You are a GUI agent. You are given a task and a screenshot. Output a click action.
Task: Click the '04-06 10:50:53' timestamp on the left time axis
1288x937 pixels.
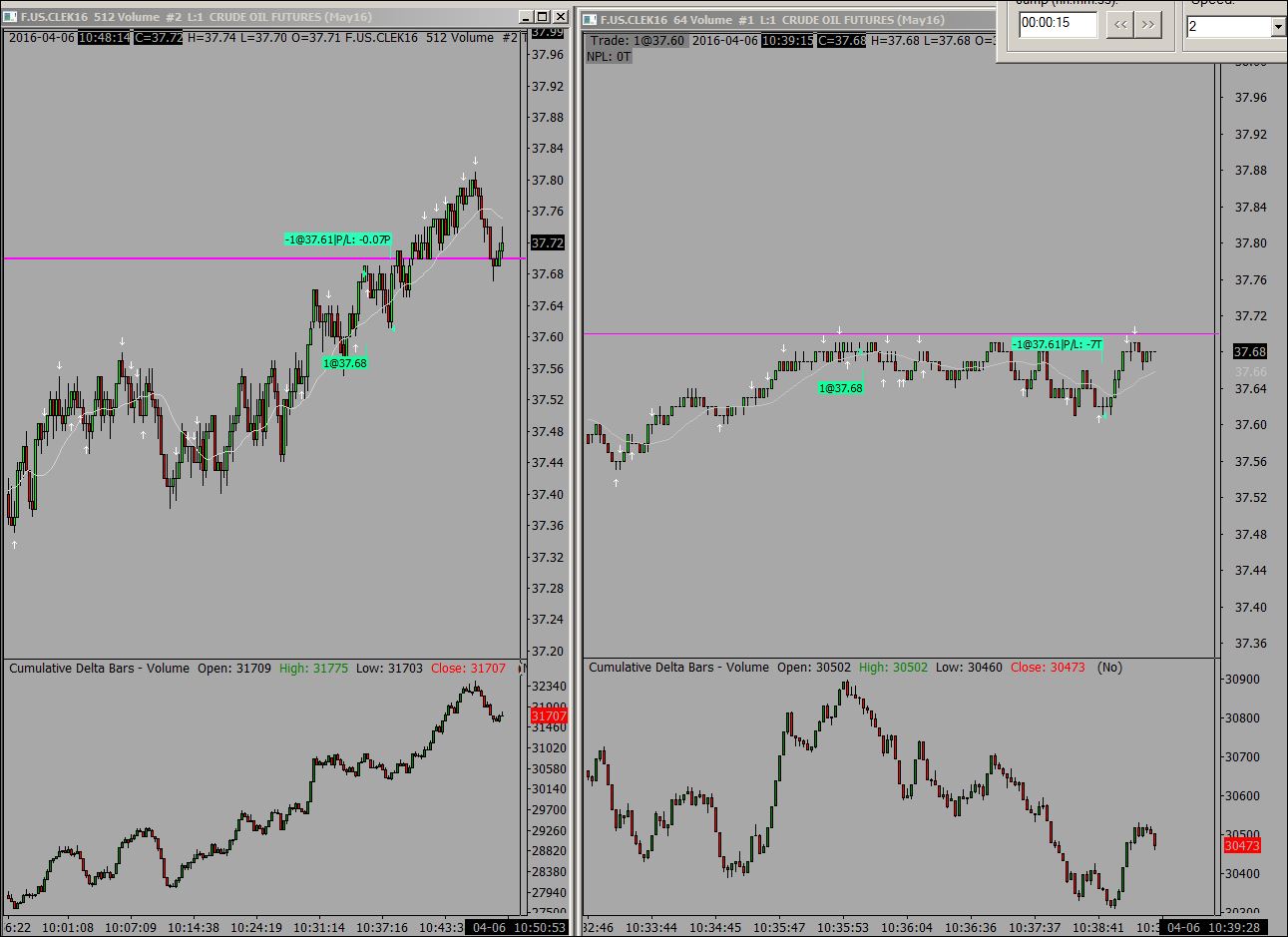(x=519, y=928)
